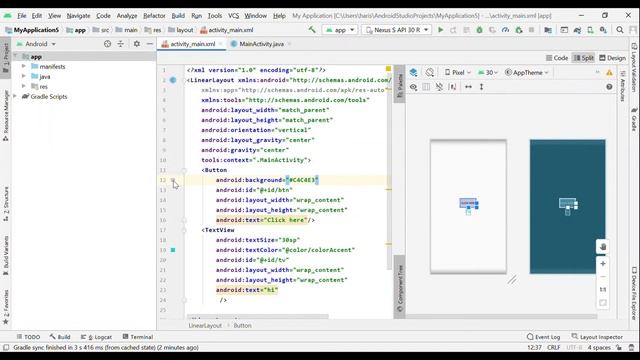Expand Gradle Scripts node
640x360 pixels.
click(x=15, y=96)
